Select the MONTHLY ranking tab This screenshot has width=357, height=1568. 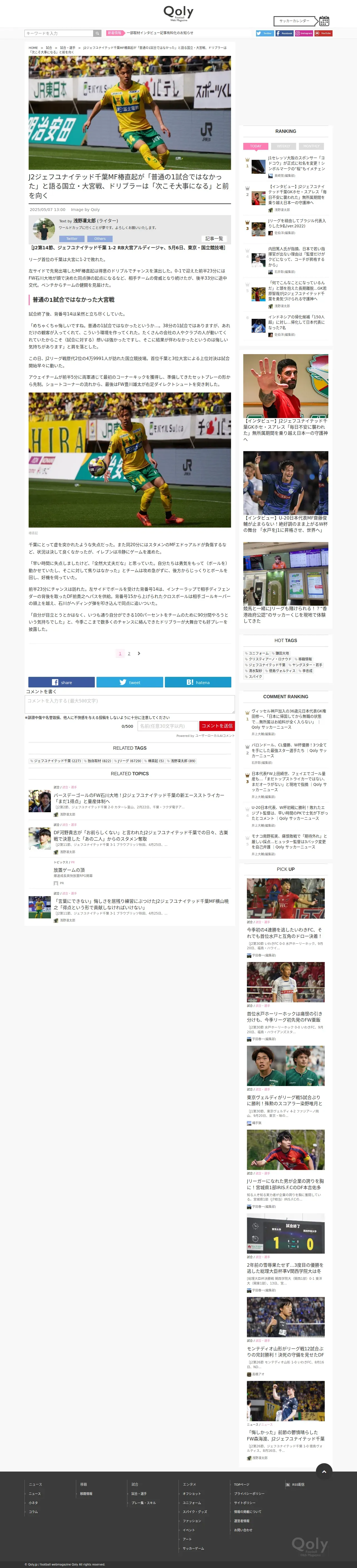coord(311,146)
